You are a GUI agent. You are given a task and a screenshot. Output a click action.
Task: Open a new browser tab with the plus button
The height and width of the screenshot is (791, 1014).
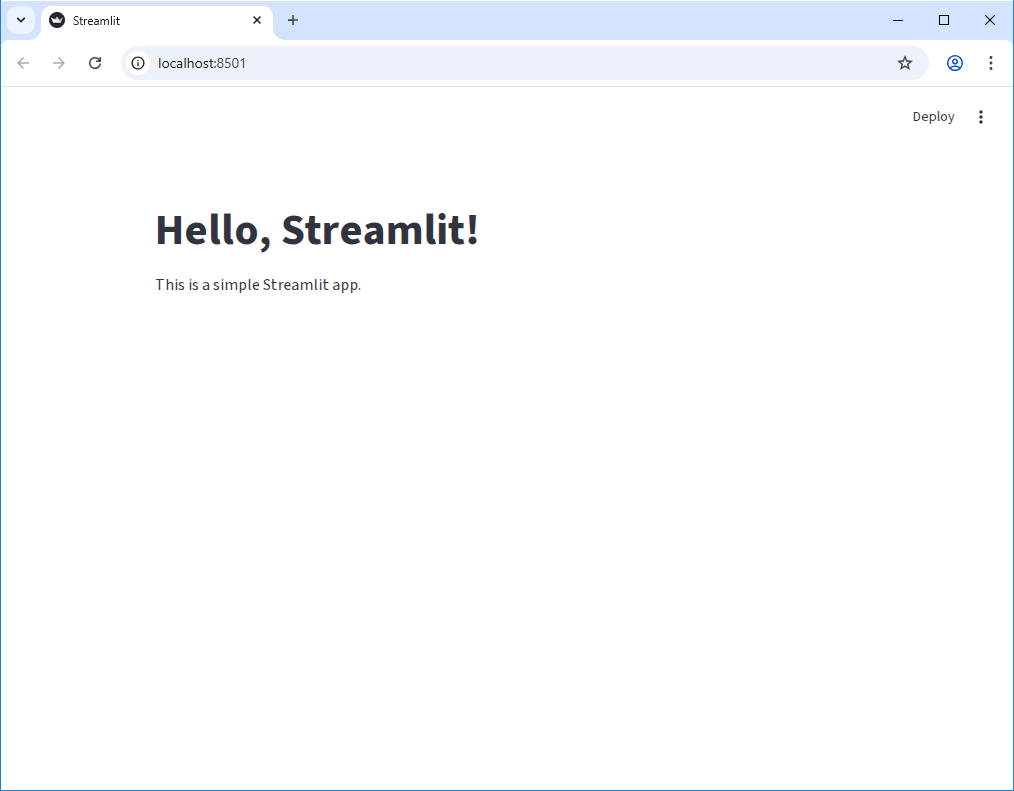[293, 20]
